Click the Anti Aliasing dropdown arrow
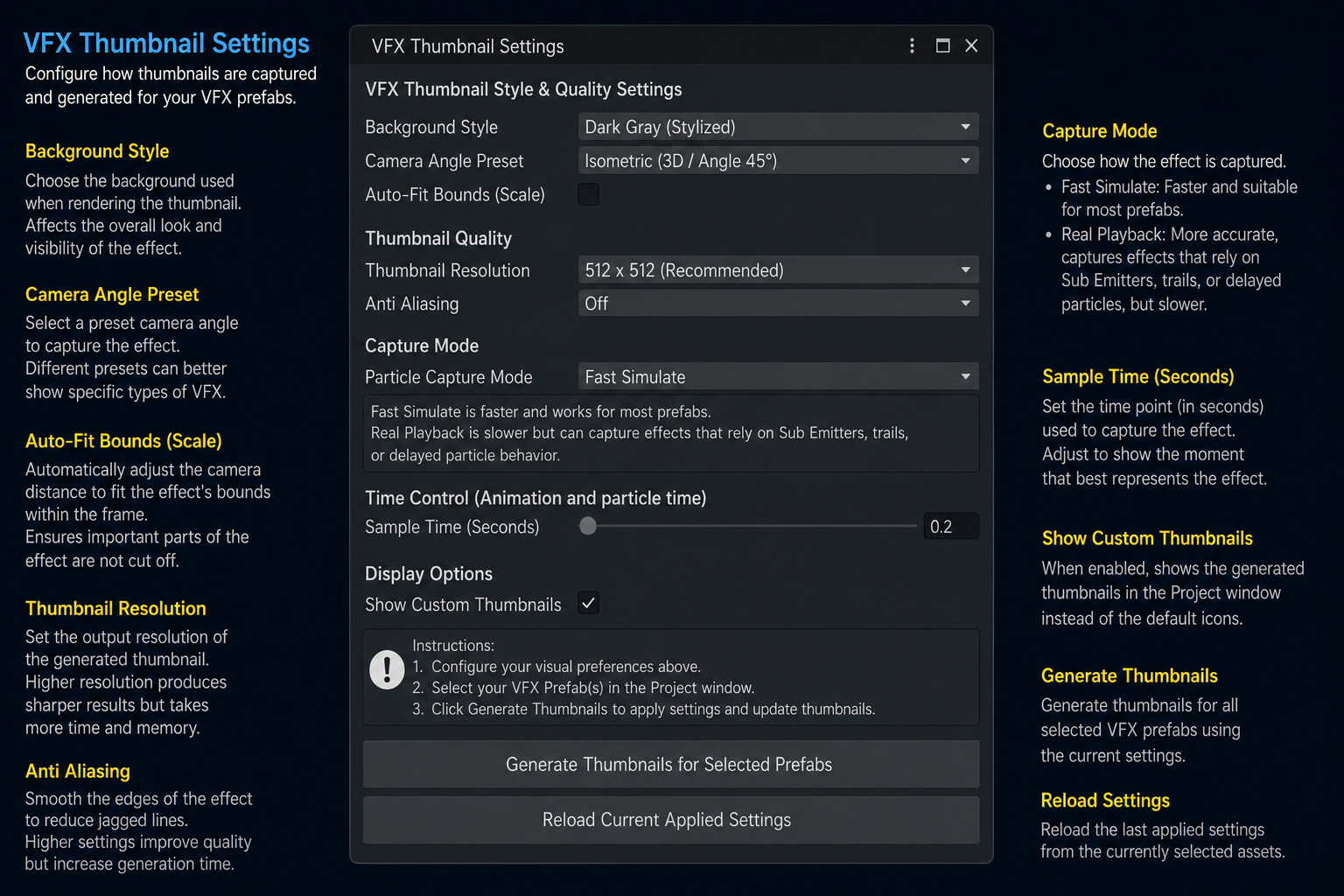The height and width of the screenshot is (896, 1344). tap(965, 304)
